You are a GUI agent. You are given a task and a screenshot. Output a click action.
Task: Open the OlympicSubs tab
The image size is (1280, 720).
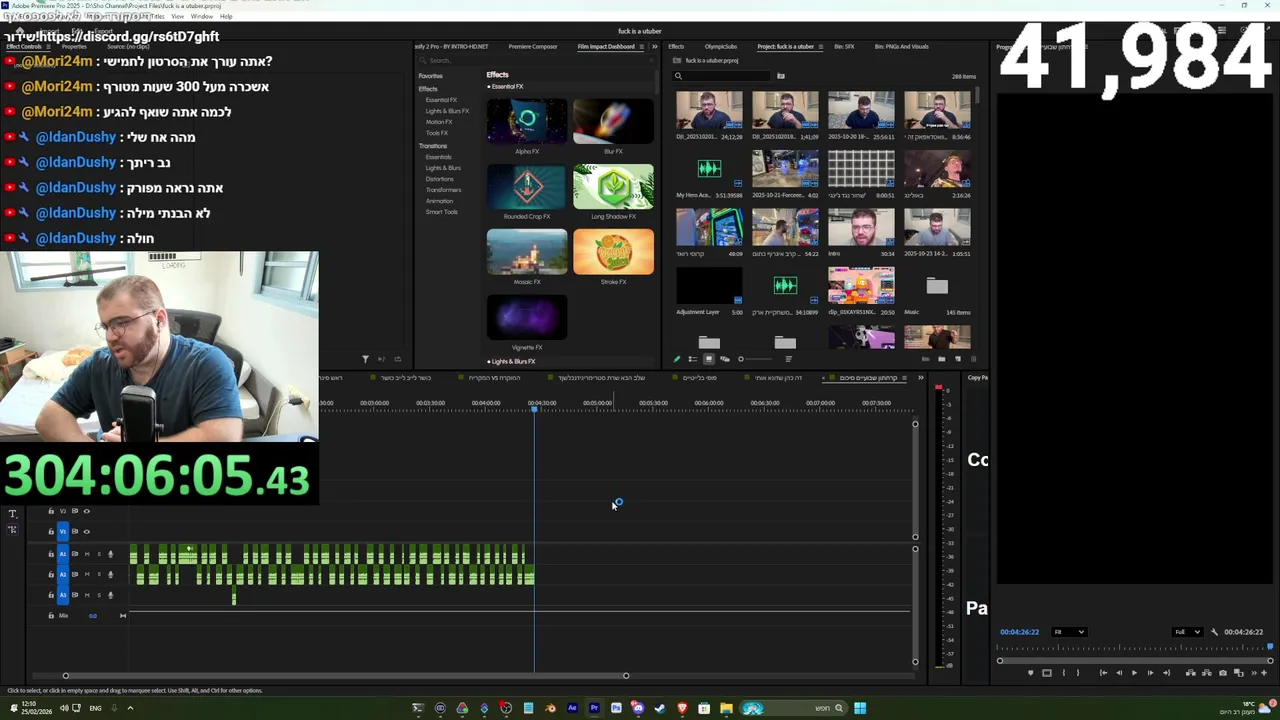click(x=721, y=47)
